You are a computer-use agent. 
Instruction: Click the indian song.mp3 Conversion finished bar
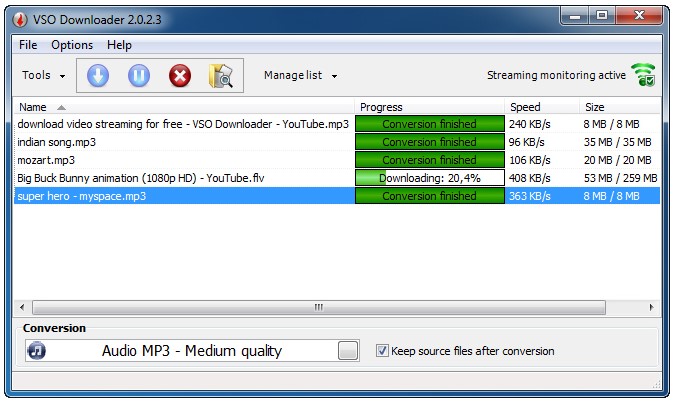point(430,142)
